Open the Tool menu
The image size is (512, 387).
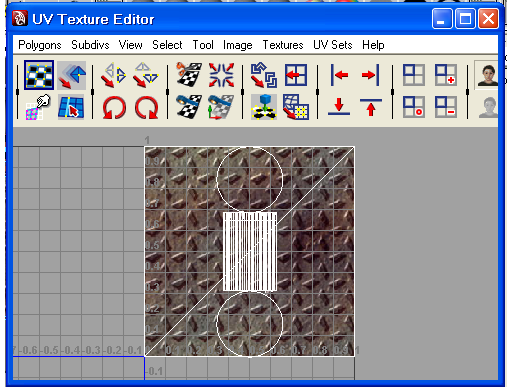203,45
